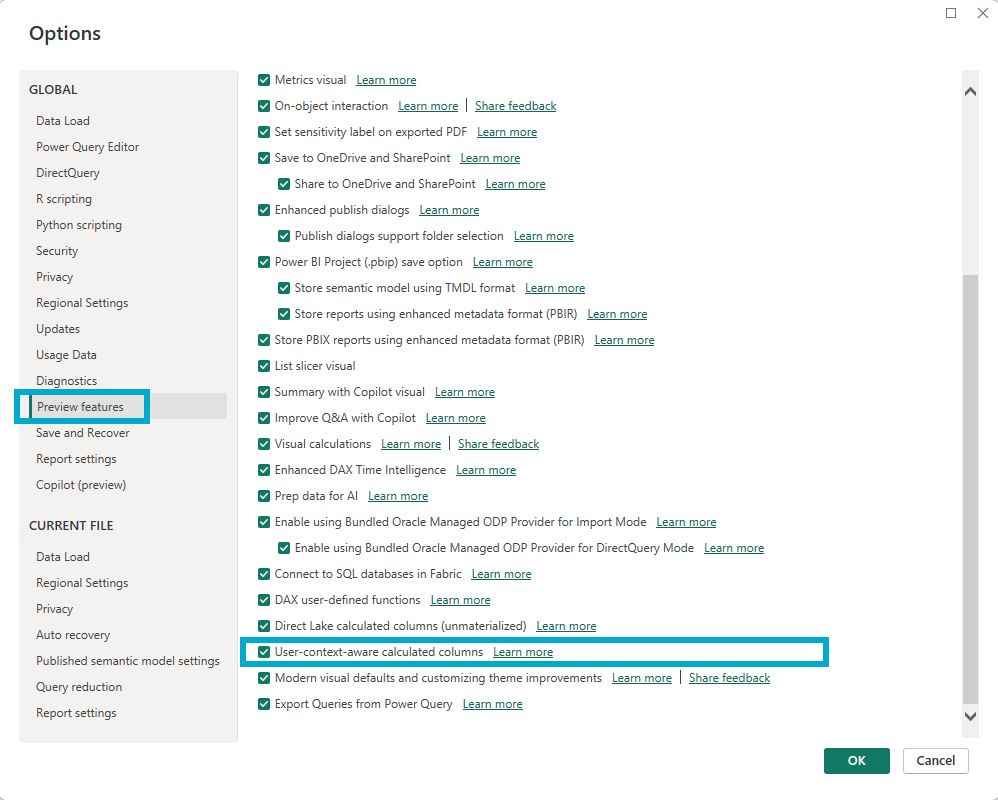
Task: Click the Cancel button
Action: point(936,761)
